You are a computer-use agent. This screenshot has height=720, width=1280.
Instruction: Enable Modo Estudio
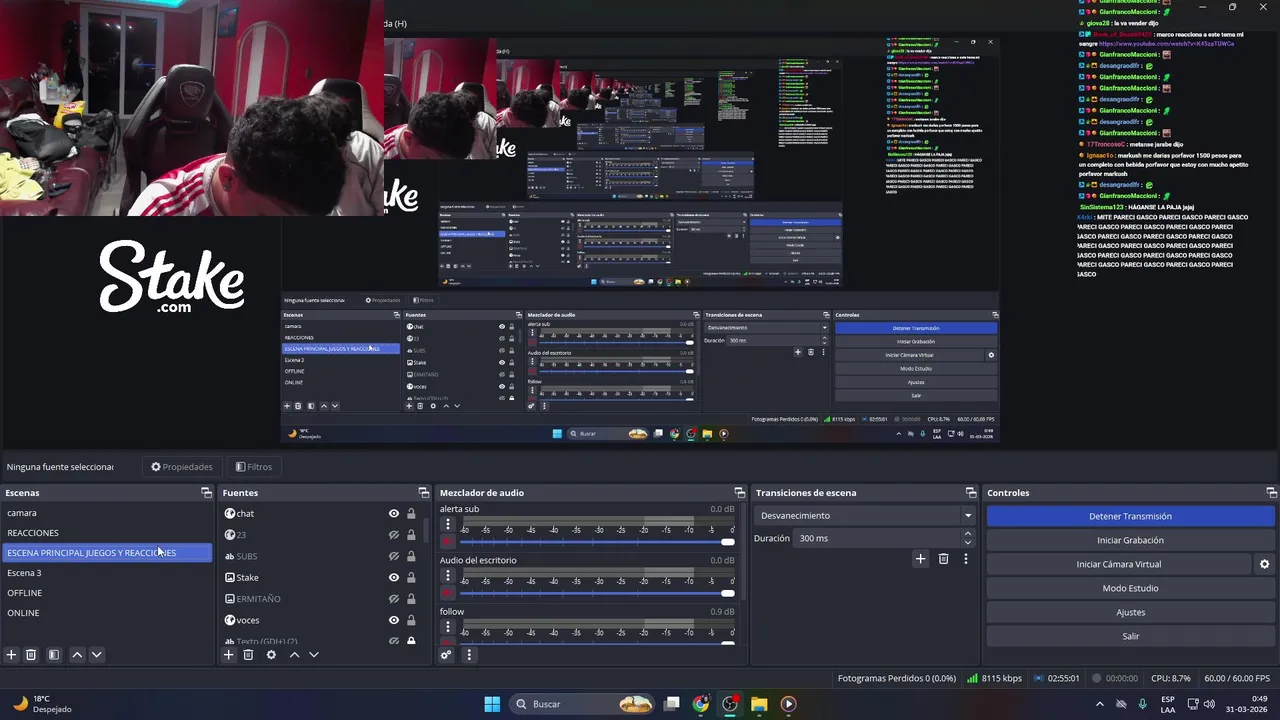pyautogui.click(x=1130, y=588)
